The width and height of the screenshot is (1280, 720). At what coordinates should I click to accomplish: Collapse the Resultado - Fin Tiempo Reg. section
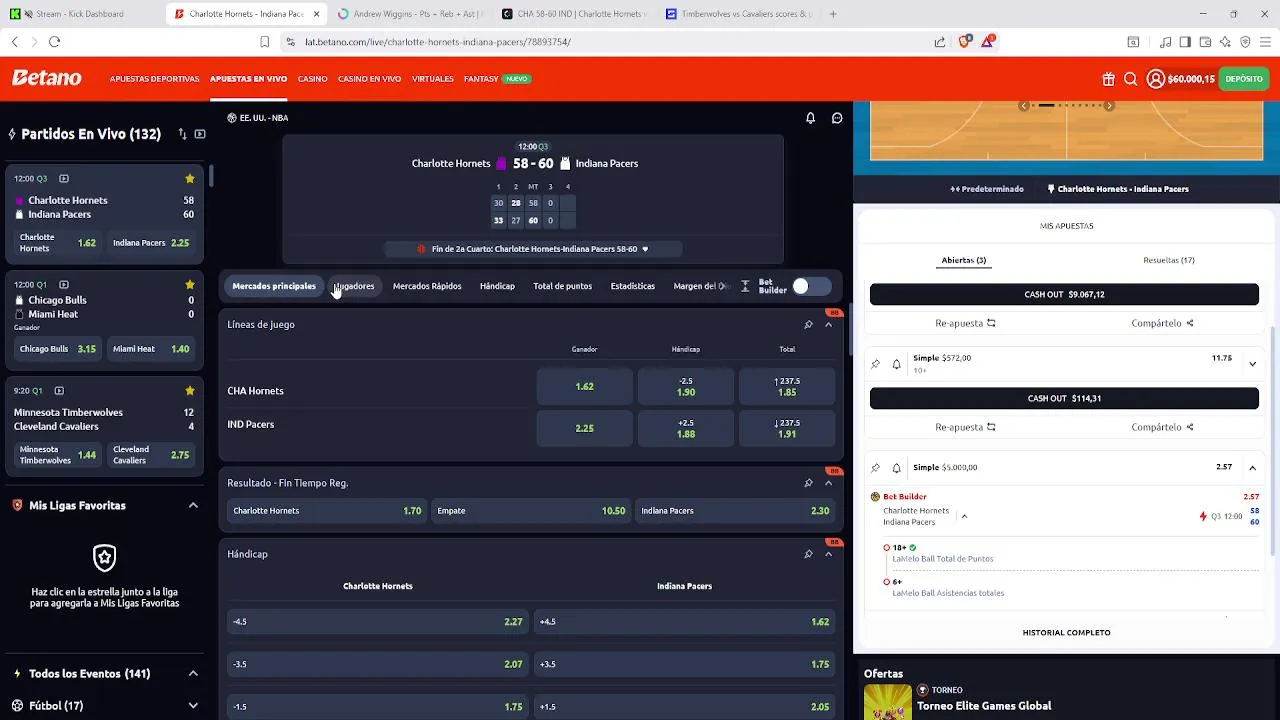click(x=828, y=483)
